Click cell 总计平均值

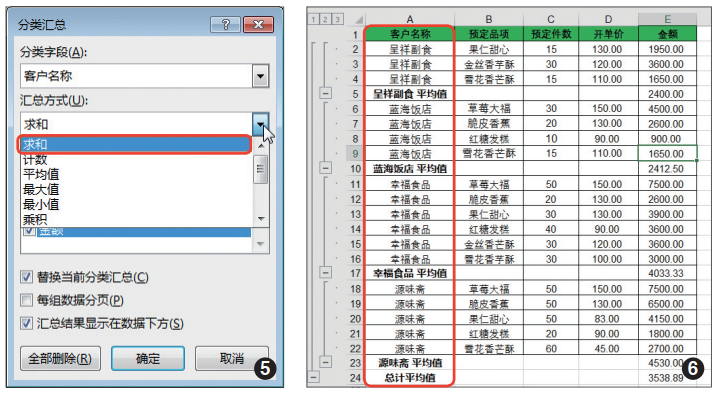coord(409,378)
